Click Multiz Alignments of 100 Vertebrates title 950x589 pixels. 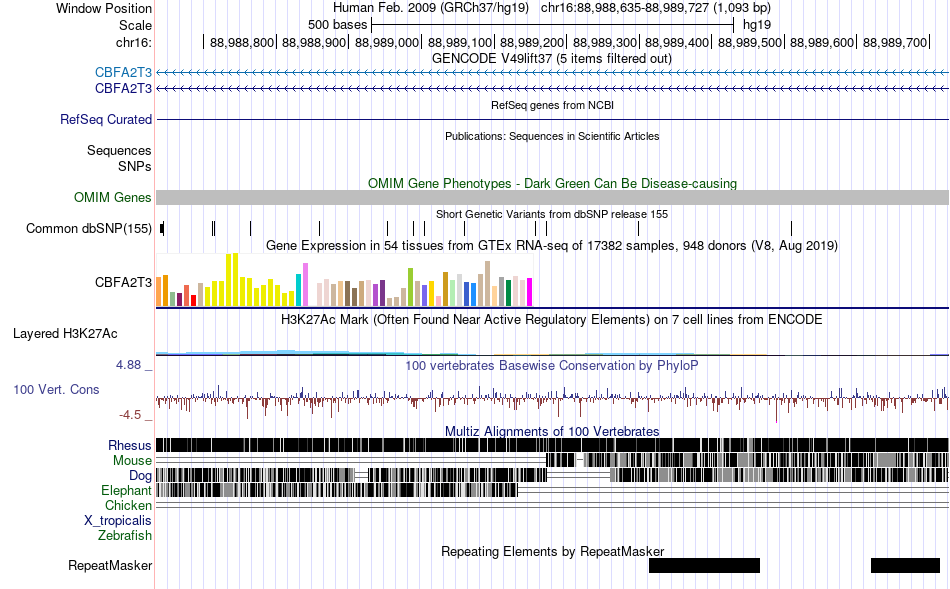click(x=552, y=431)
